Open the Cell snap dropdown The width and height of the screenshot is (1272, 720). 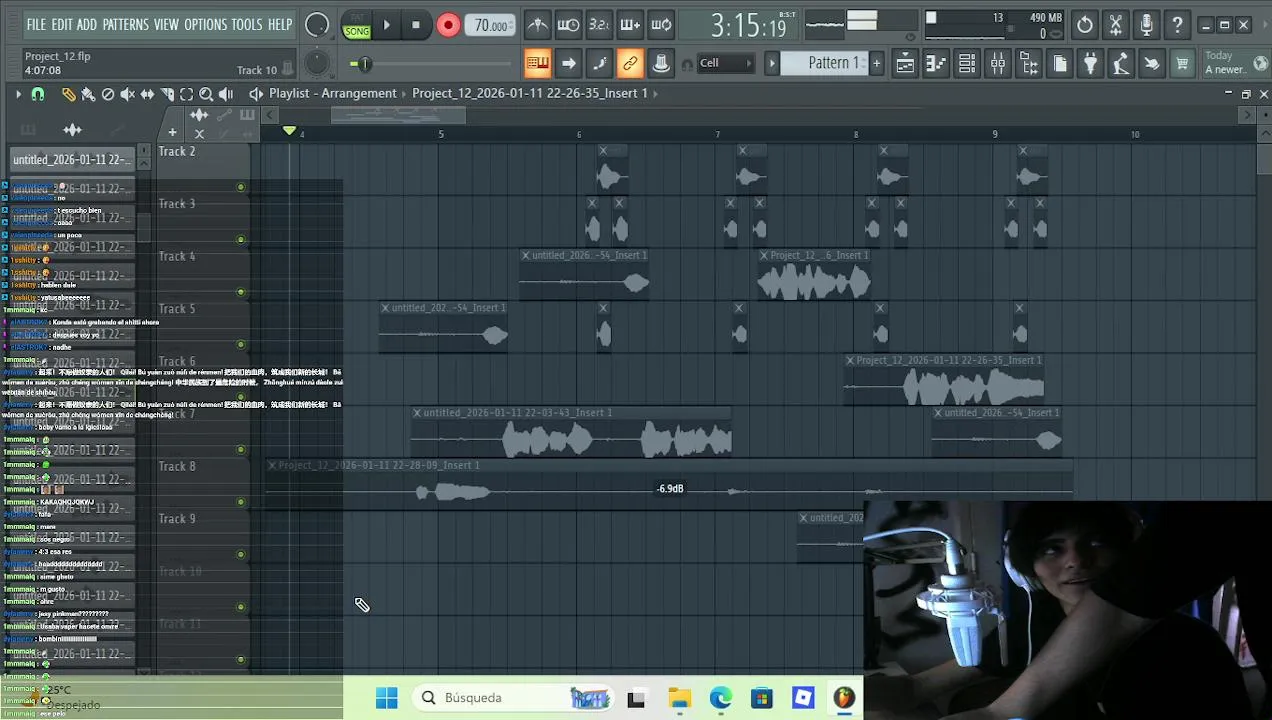click(x=725, y=63)
